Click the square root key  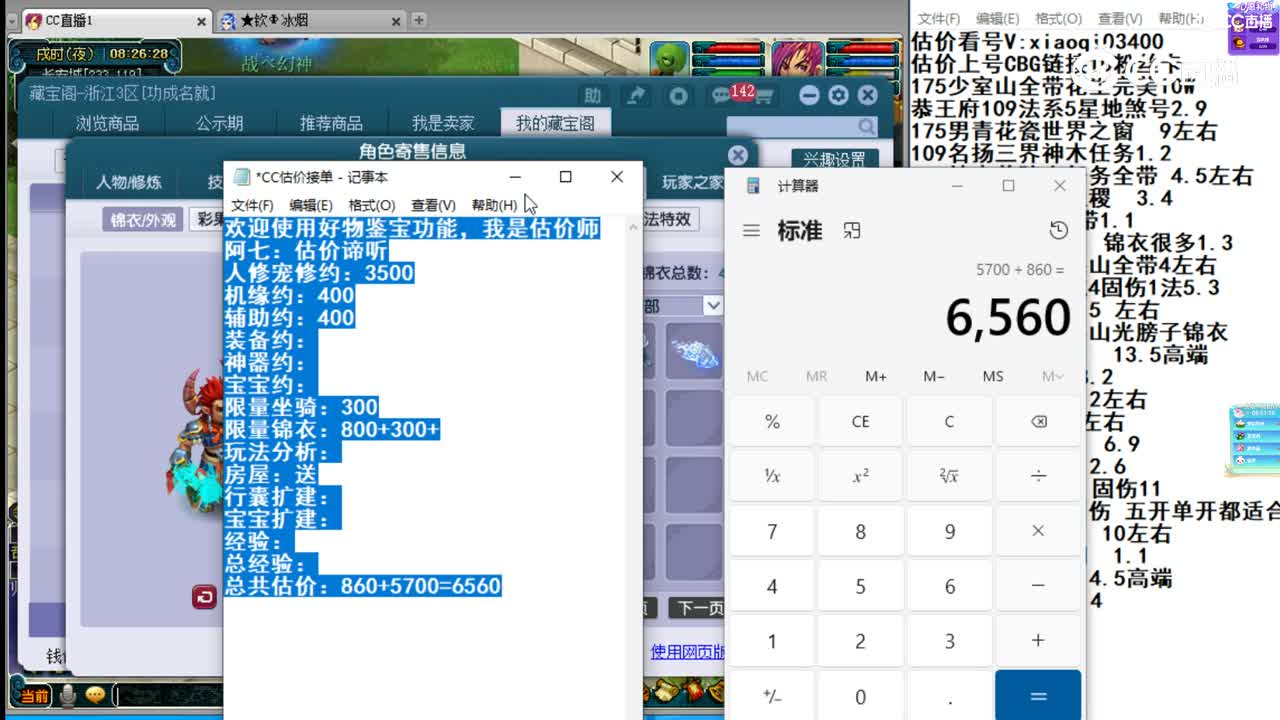coord(949,476)
